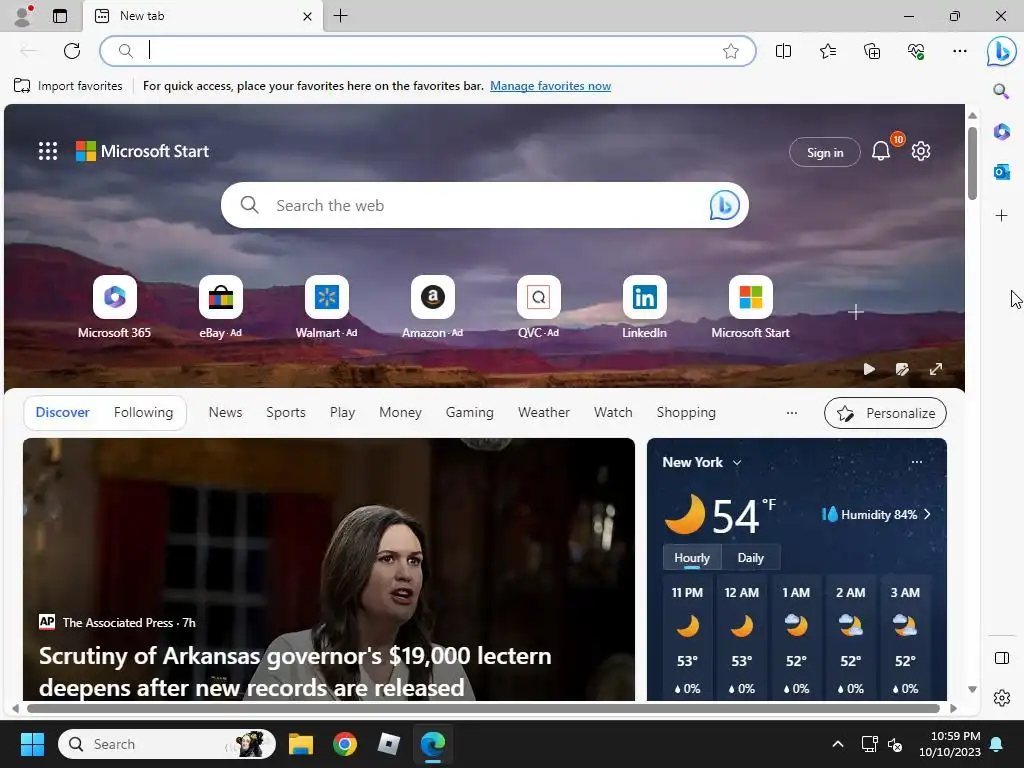Open Microsoft 365 sidebar icon
1024x768 pixels.
coord(1001,131)
